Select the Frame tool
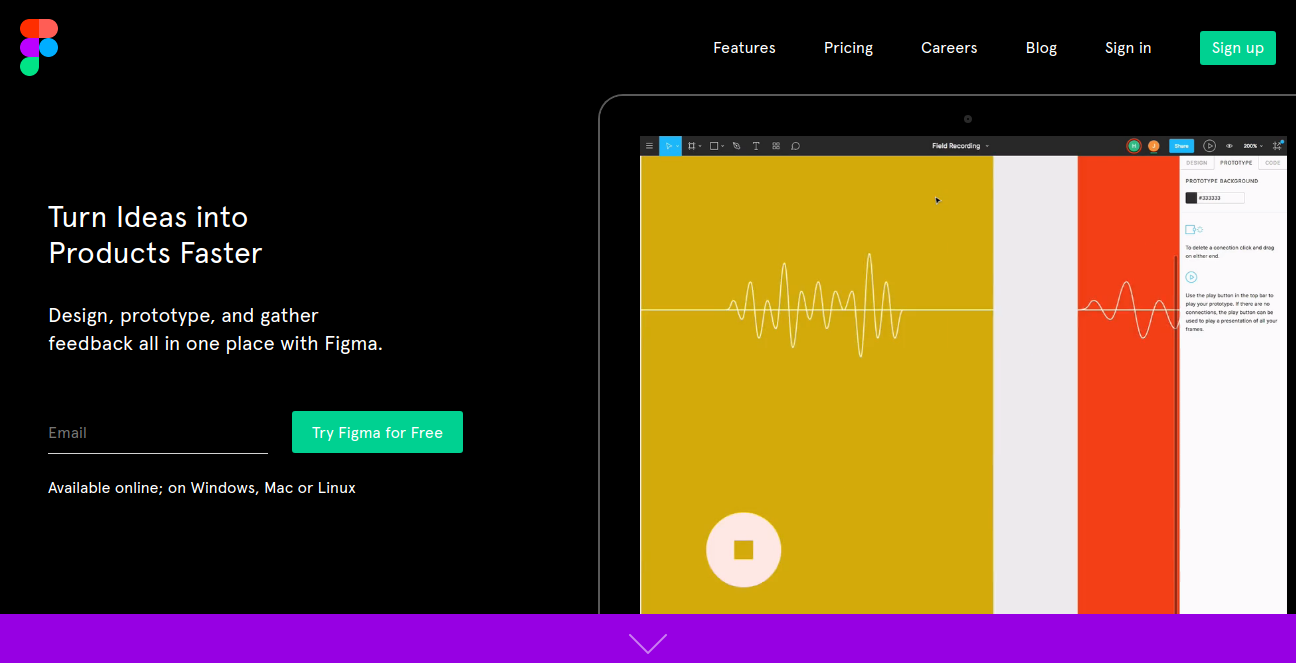 click(x=691, y=146)
